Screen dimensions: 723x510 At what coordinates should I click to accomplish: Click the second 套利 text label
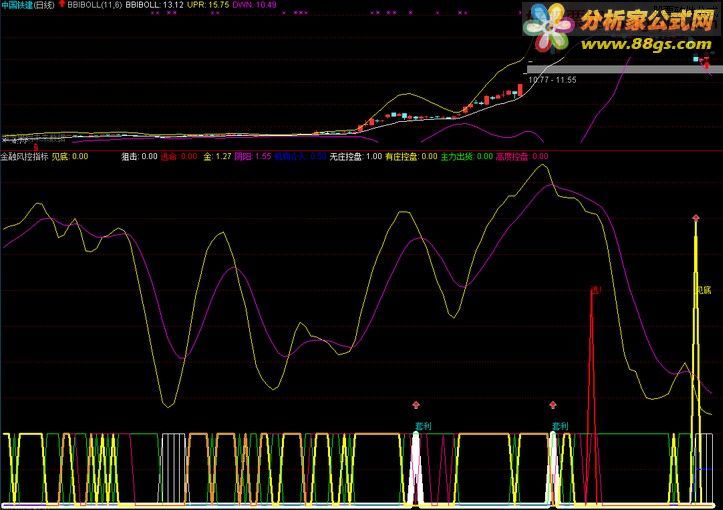pyautogui.click(x=560, y=426)
